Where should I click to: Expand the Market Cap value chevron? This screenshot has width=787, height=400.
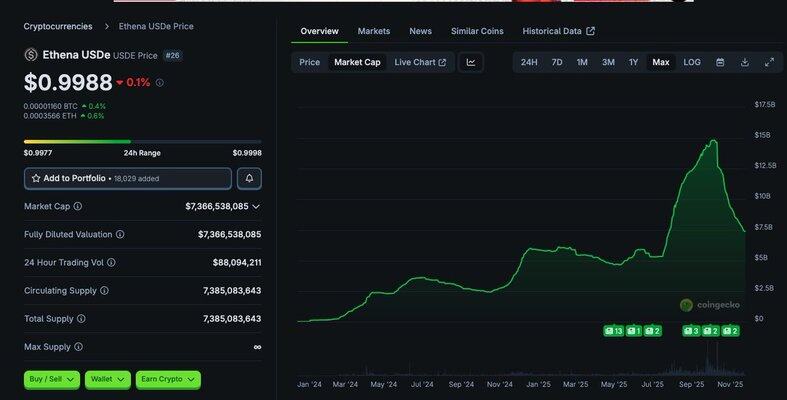click(256, 206)
